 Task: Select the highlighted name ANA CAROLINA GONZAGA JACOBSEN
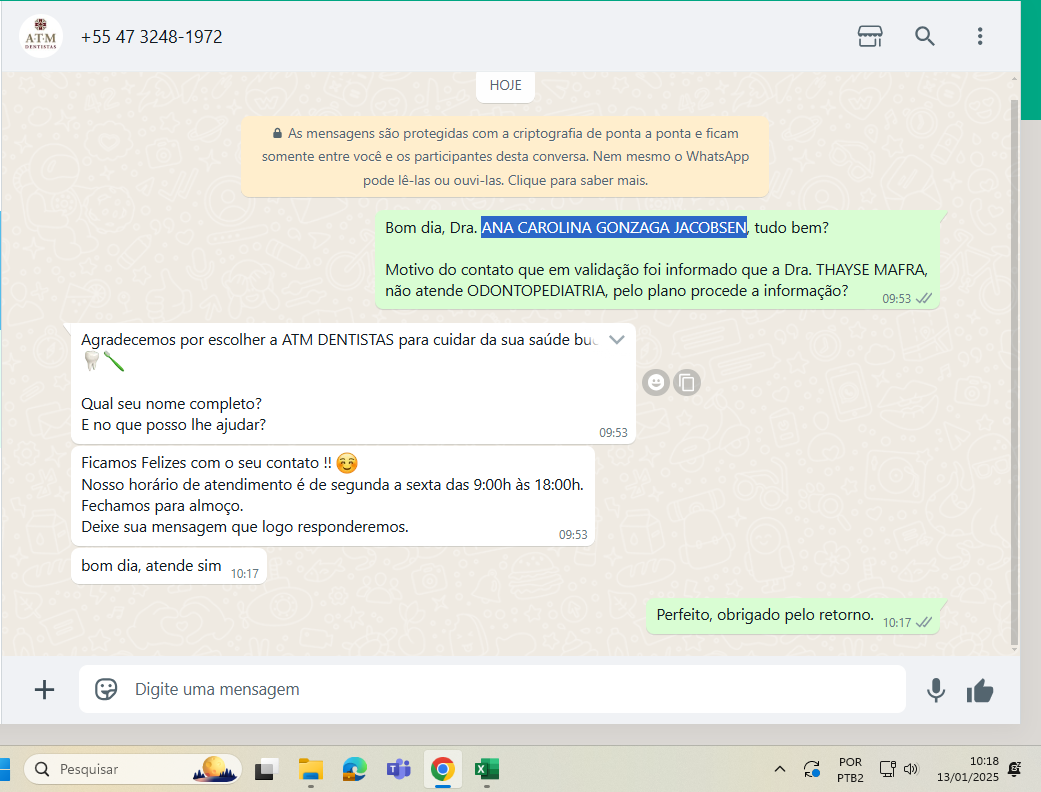(614, 228)
